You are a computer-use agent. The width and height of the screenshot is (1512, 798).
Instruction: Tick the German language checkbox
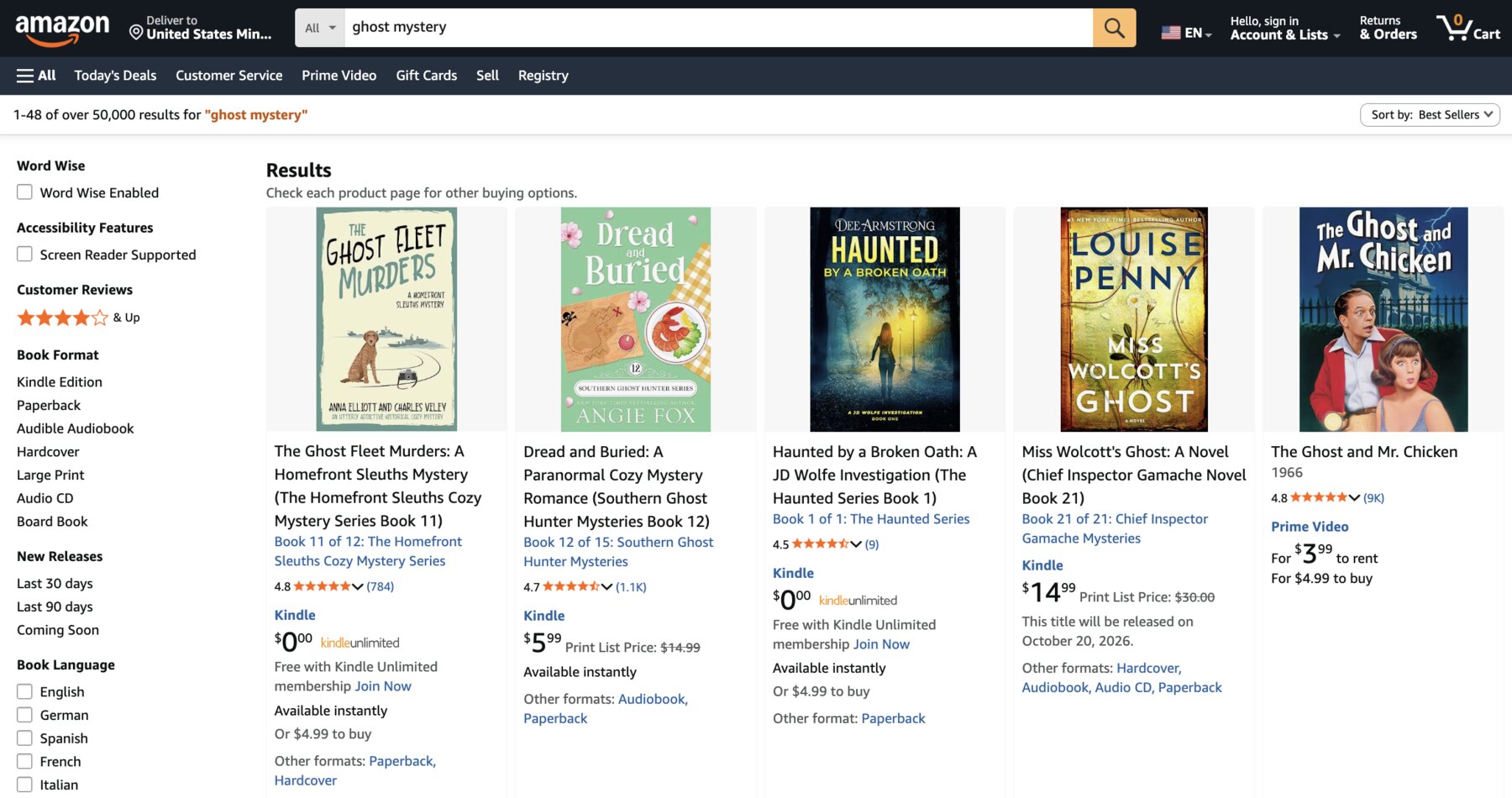coord(25,715)
